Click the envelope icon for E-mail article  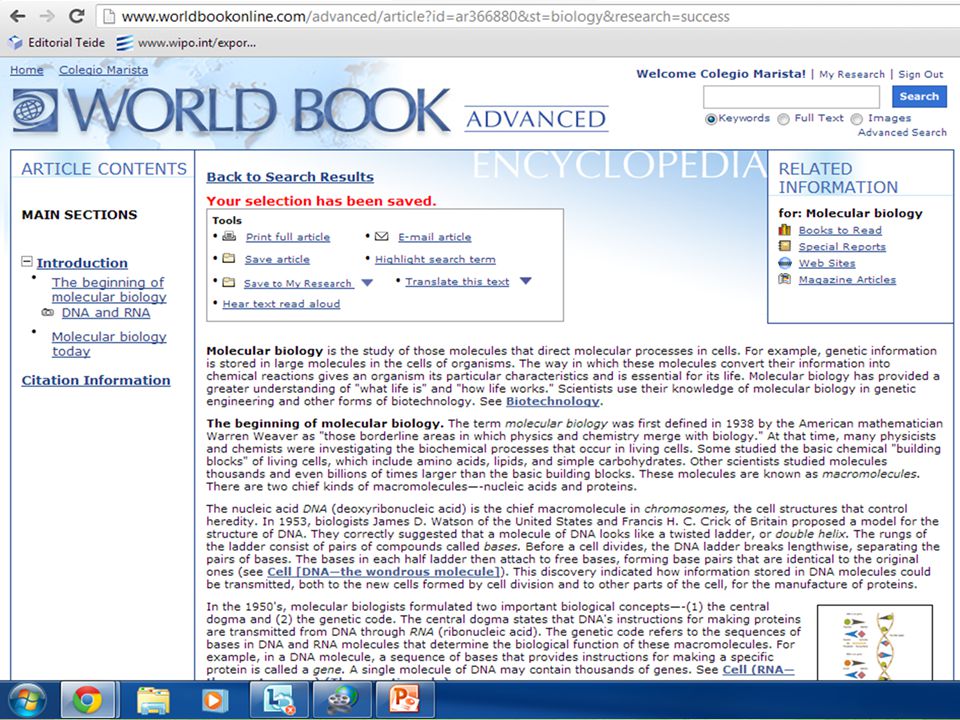381,236
